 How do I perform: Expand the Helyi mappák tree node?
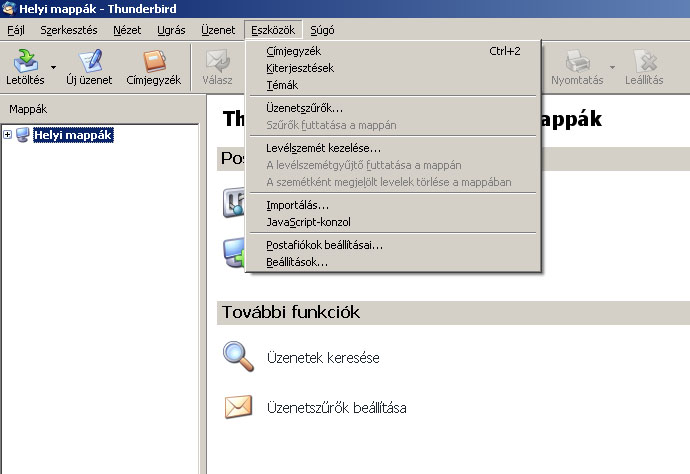tap(7, 134)
